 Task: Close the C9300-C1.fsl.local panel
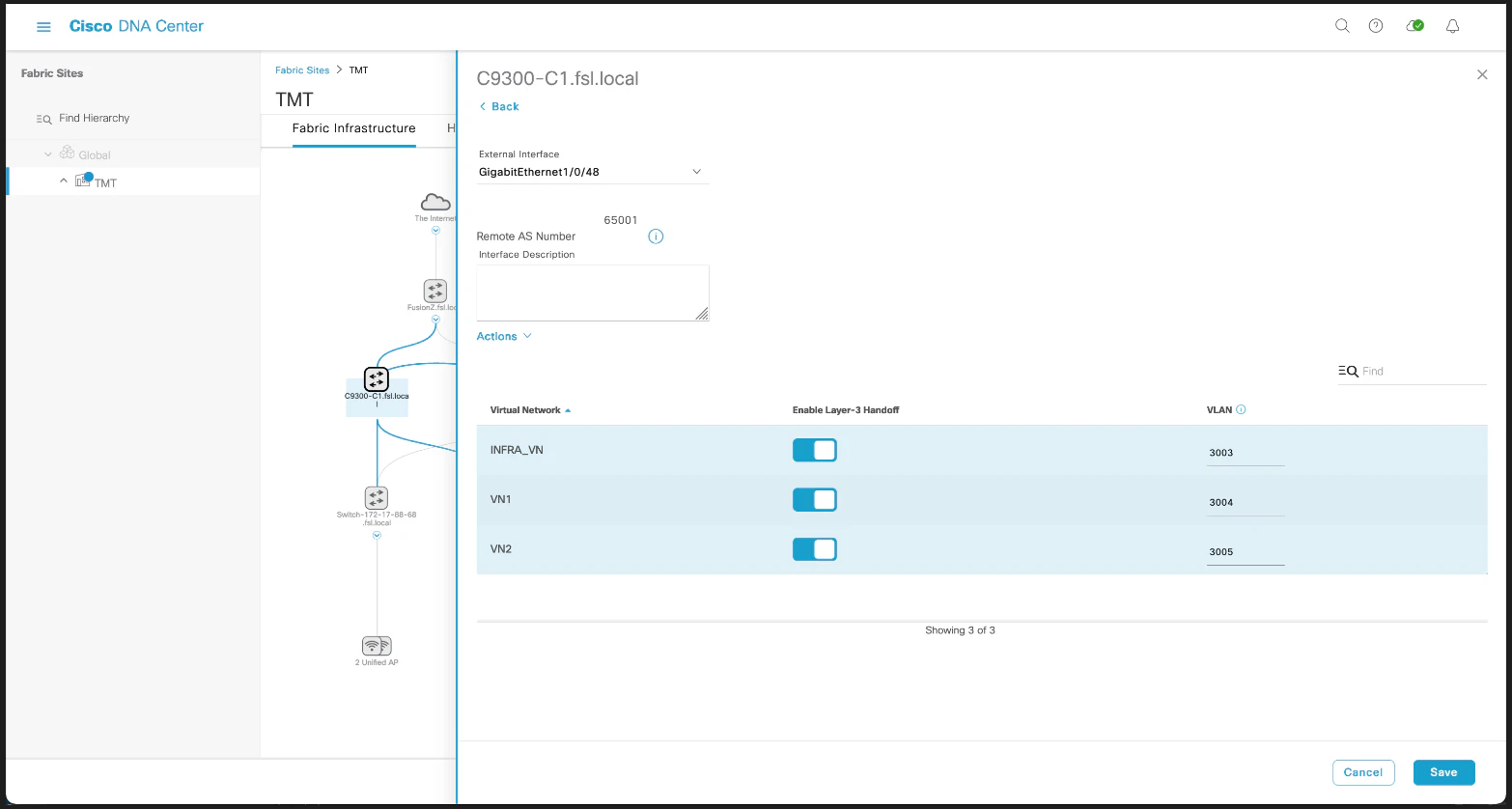point(1482,74)
